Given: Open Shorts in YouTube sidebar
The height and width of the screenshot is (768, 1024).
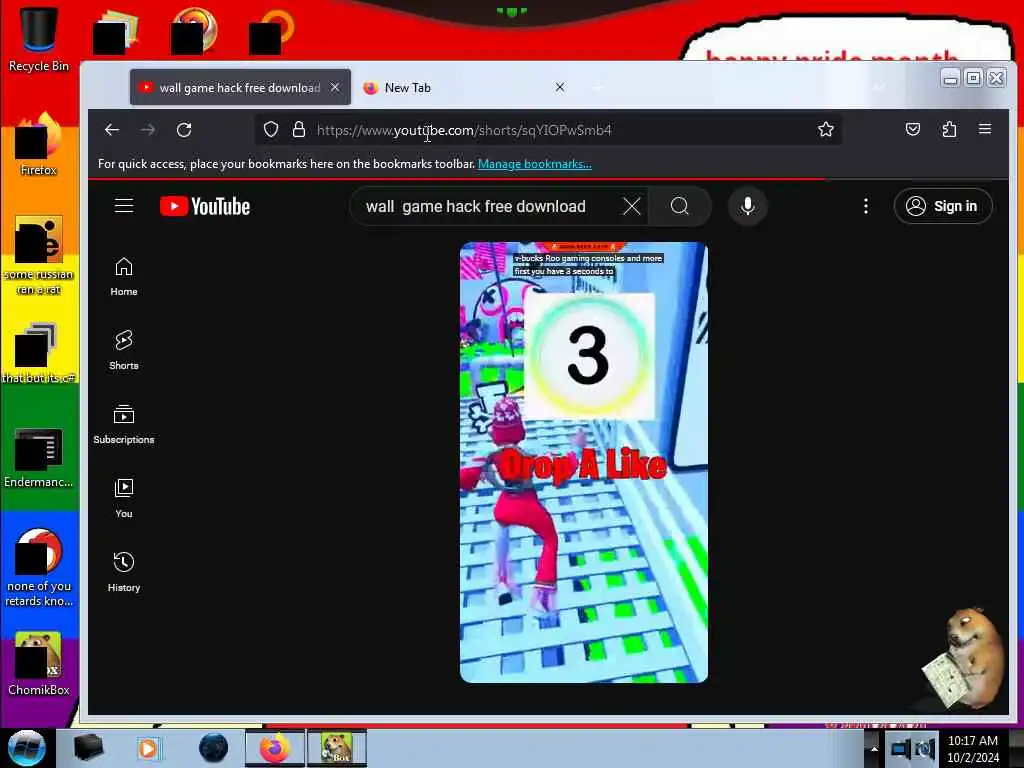Looking at the screenshot, I should point(123,351).
